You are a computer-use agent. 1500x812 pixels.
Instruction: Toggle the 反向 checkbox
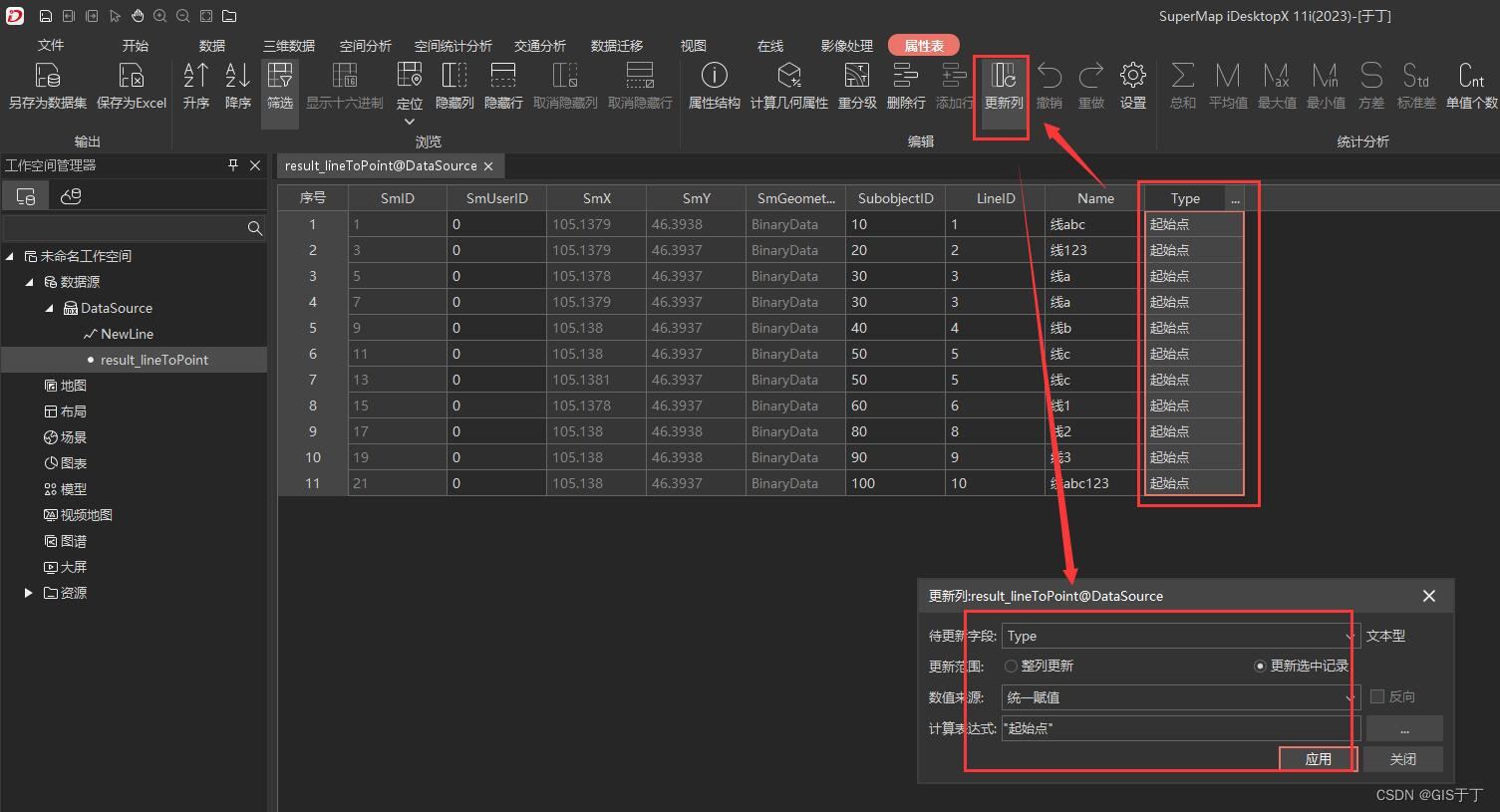click(1377, 696)
